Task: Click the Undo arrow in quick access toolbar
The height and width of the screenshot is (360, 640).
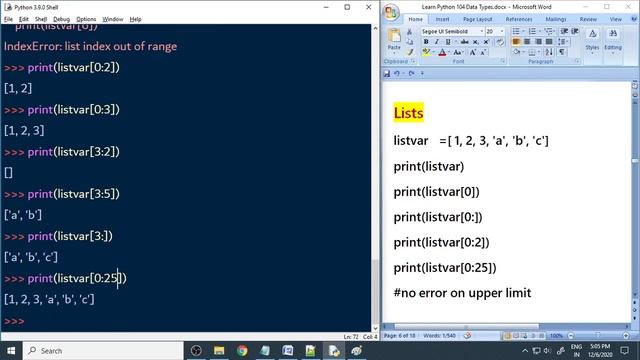Action: tap(397, 73)
